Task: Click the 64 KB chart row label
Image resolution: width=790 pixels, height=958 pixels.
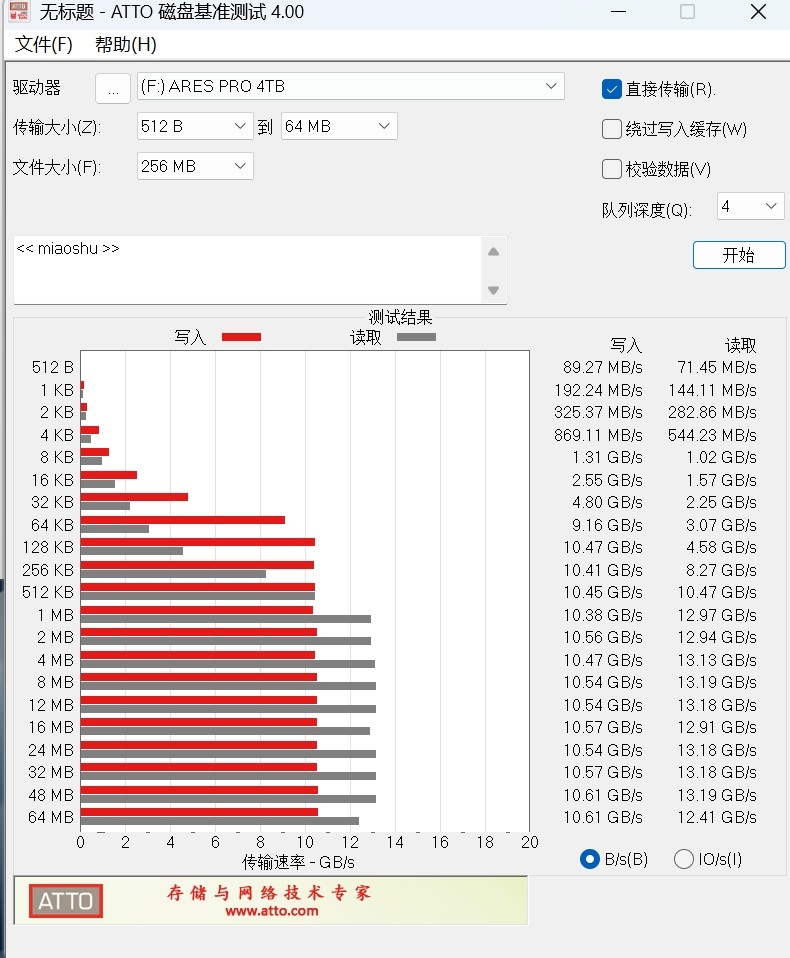Action: [x=52, y=525]
